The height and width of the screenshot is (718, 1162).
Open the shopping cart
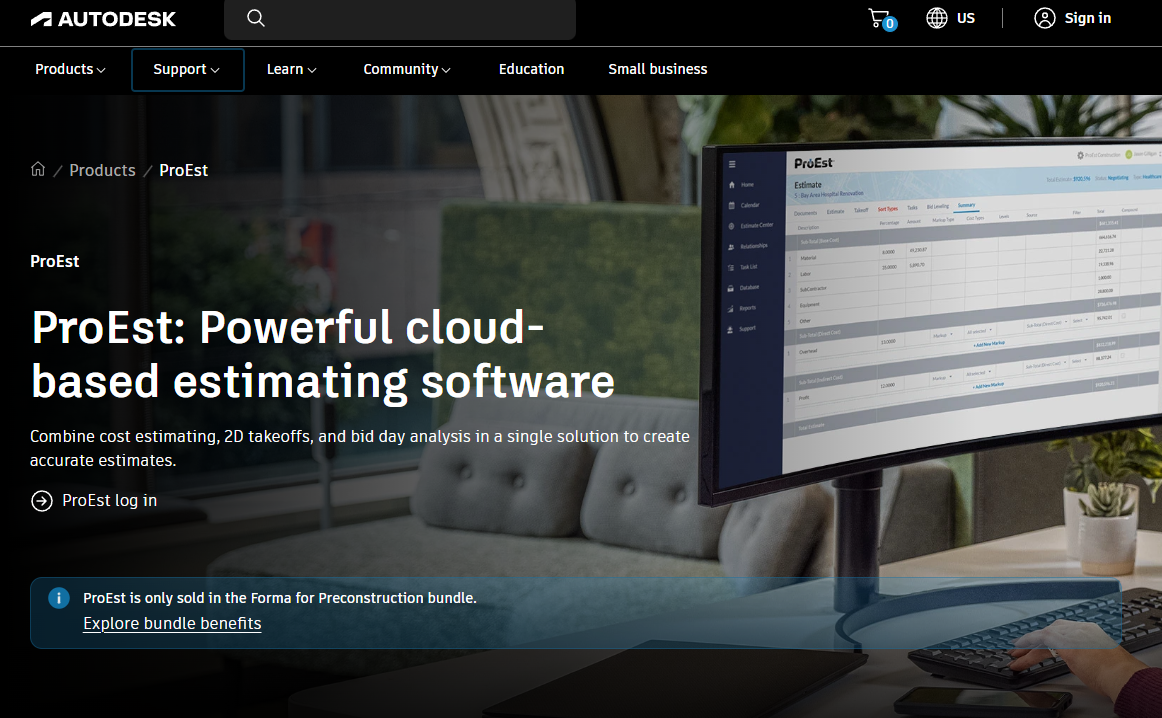(881, 19)
